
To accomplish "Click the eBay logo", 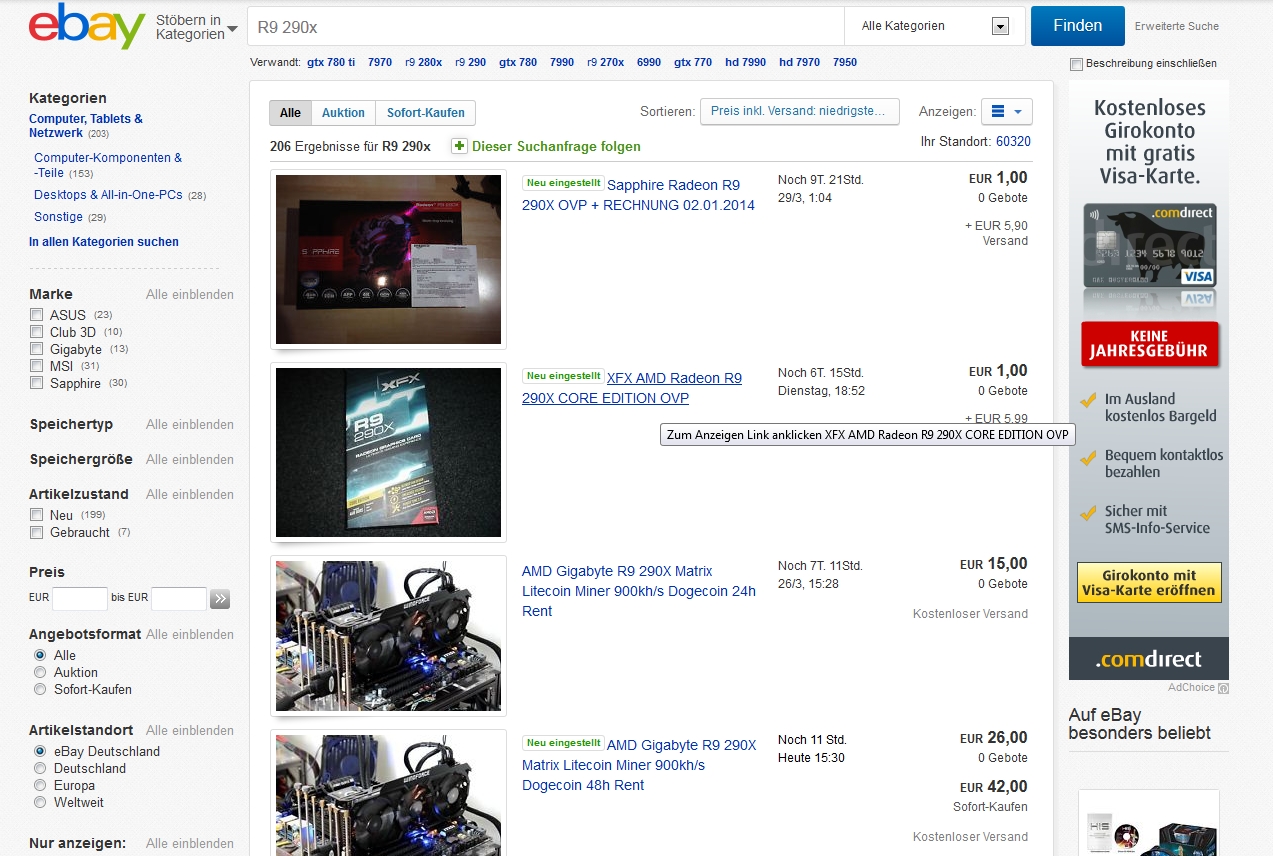I will point(87,27).
